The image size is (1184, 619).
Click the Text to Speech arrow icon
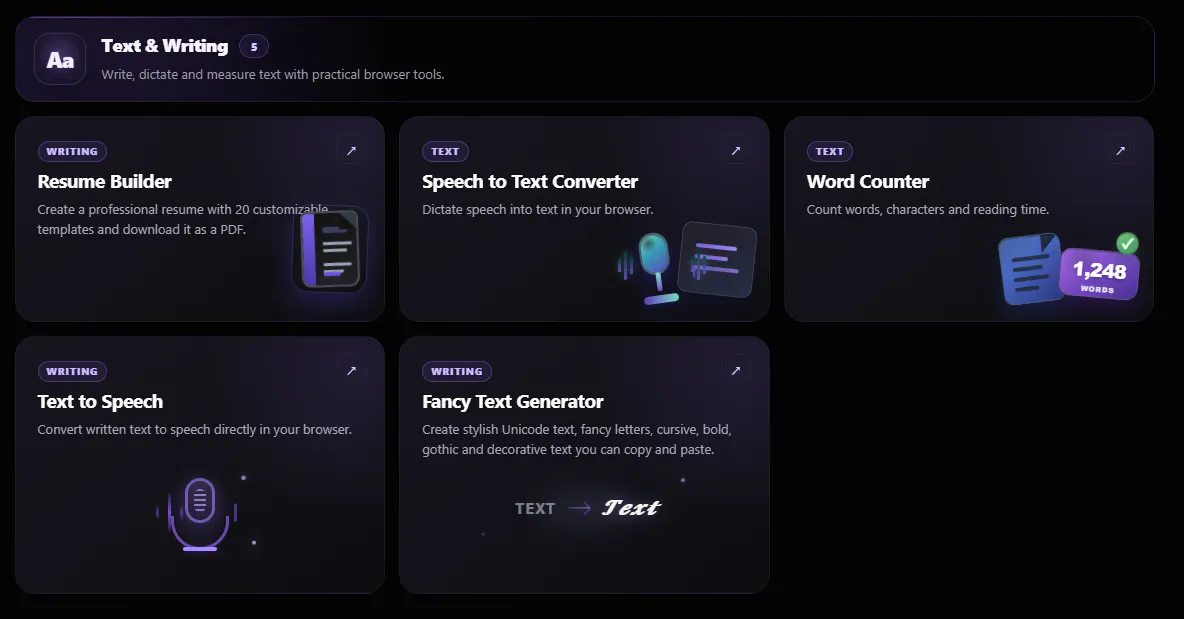click(x=351, y=371)
